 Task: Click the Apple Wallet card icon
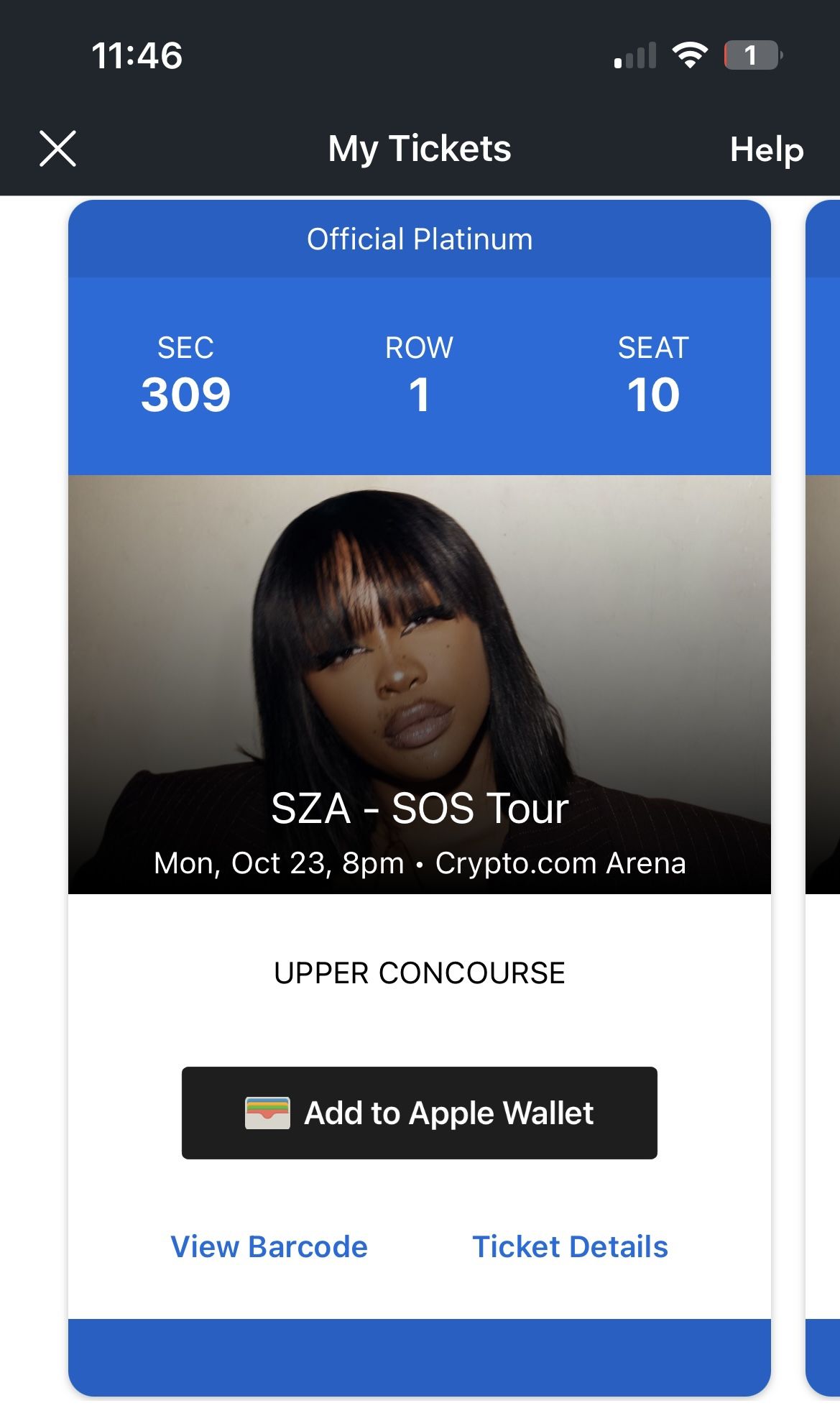[x=267, y=1113]
